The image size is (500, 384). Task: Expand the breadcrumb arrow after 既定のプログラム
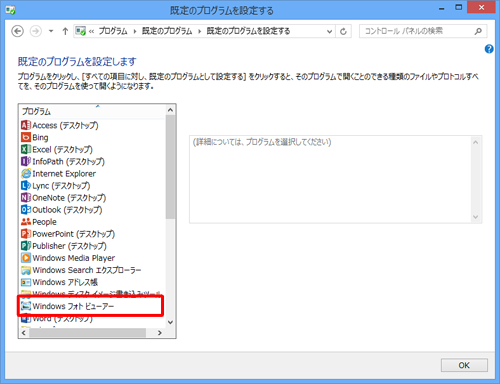coord(199,31)
